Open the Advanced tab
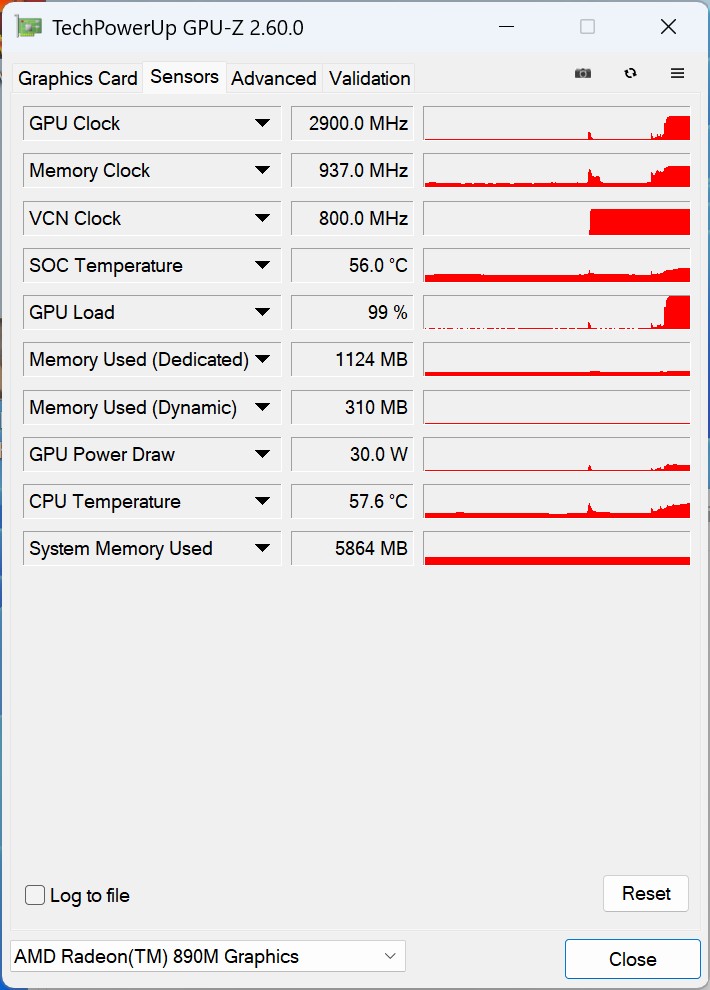The height and width of the screenshot is (990, 710). coord(274,78)
